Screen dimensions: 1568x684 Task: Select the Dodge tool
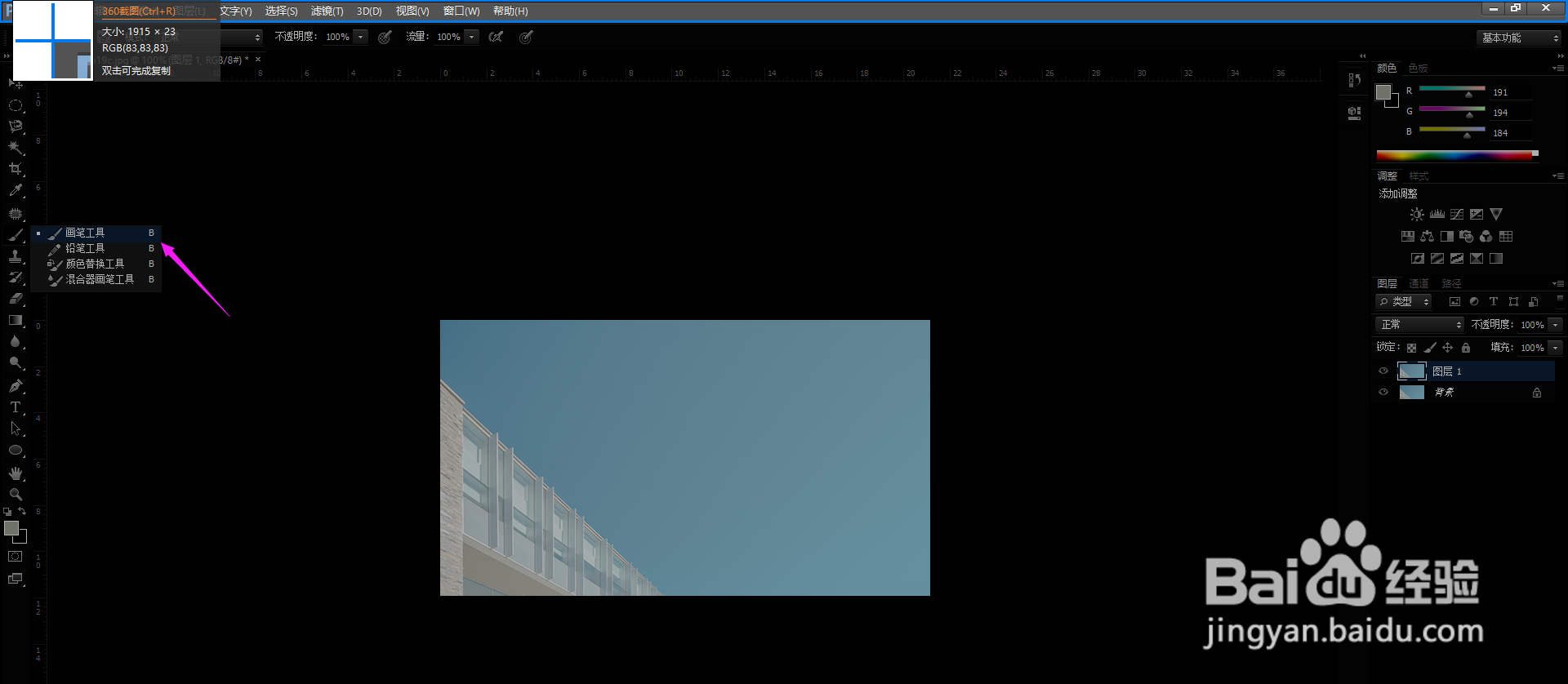(x=16, y=362)
